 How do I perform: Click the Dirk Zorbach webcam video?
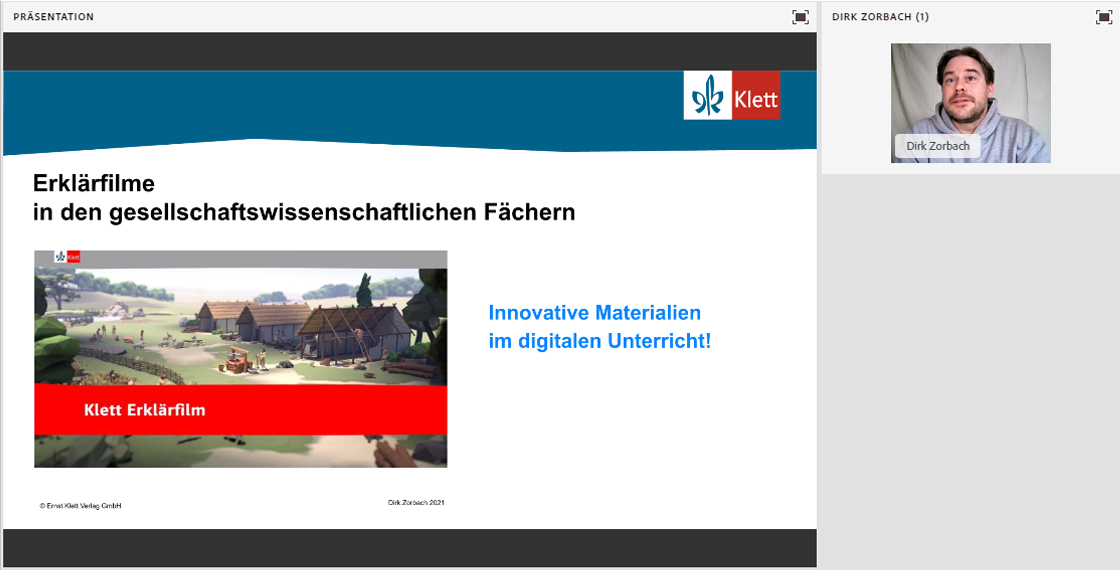[x=971, y=103]
